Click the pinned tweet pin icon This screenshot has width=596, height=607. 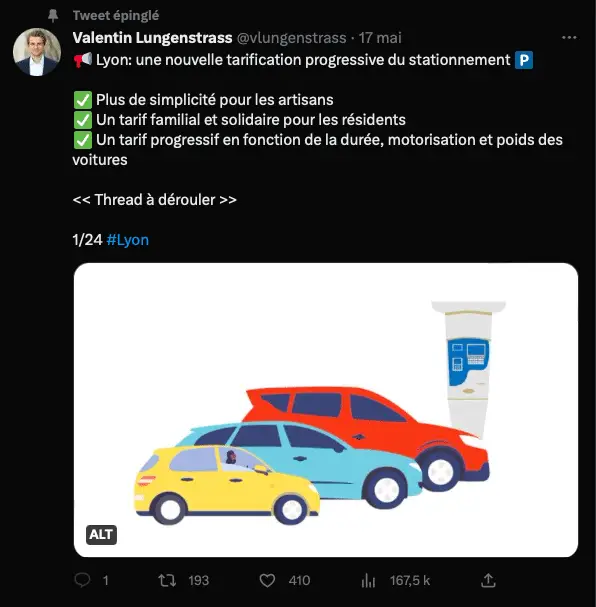click(53, 15)
